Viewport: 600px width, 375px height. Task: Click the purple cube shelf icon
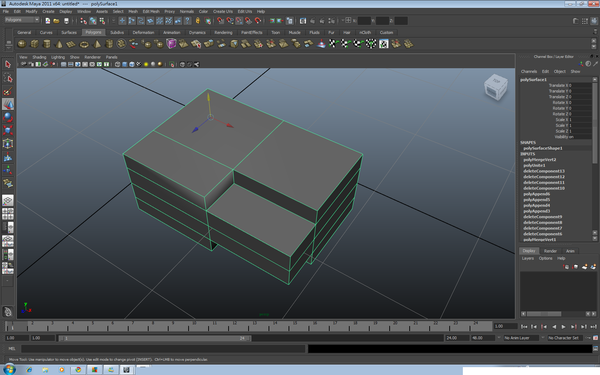coord(171,44)
